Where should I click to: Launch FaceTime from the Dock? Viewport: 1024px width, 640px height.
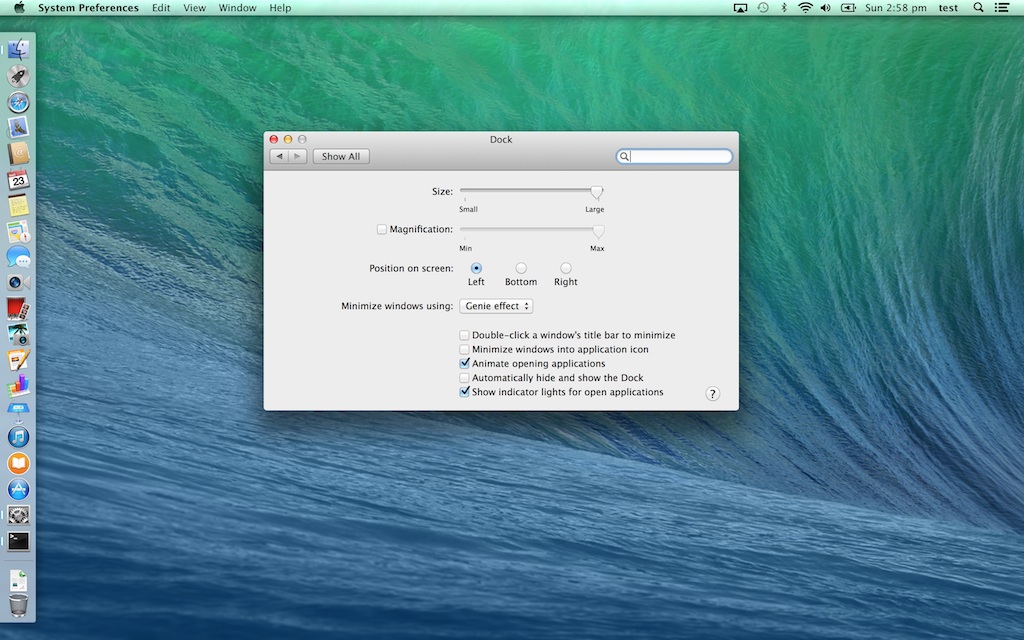pyautogui.click(x=18, y=283)
